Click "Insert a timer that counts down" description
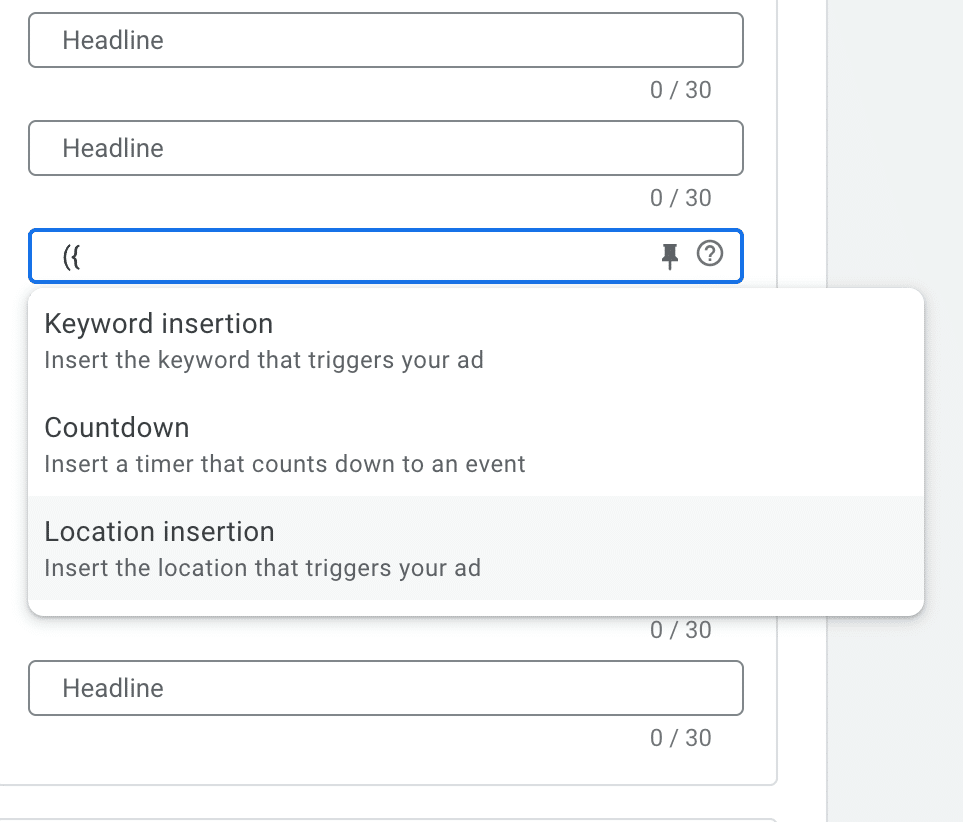This screenshot has height=822, width=963. click(285, 464)
